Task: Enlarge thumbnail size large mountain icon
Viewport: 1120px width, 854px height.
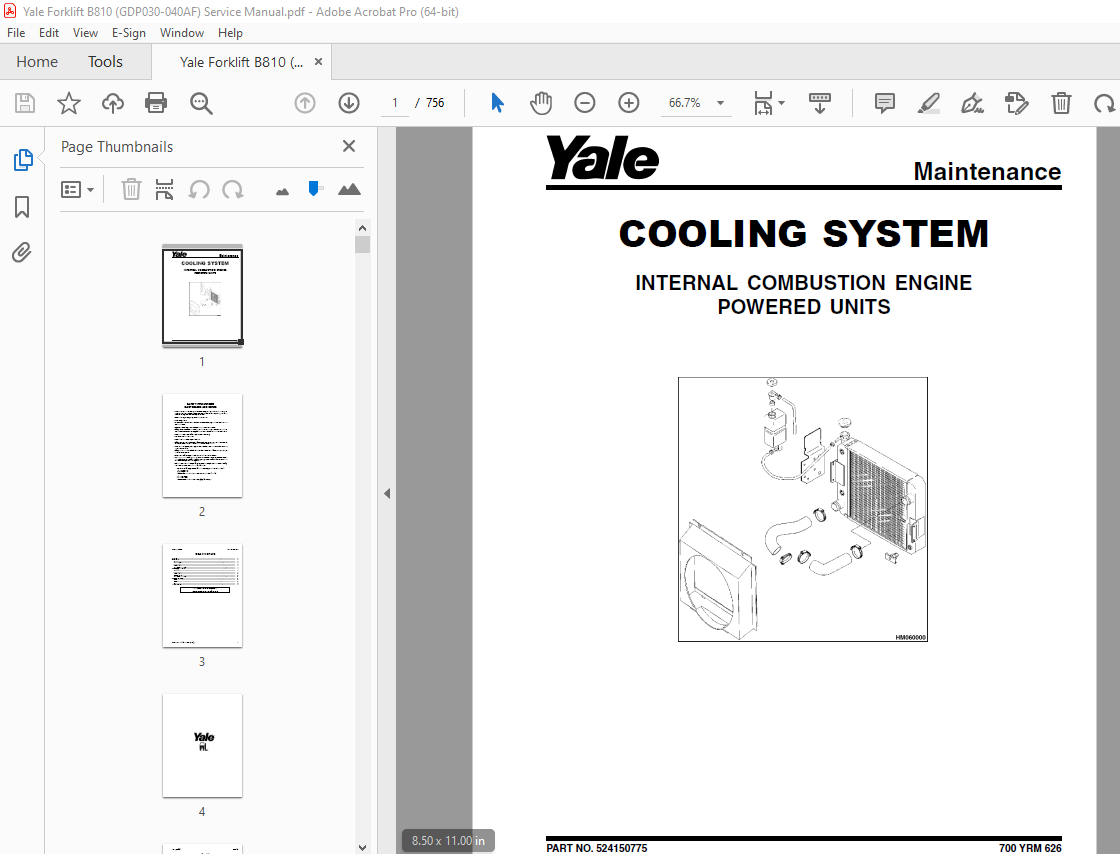Action: [349, 189]
